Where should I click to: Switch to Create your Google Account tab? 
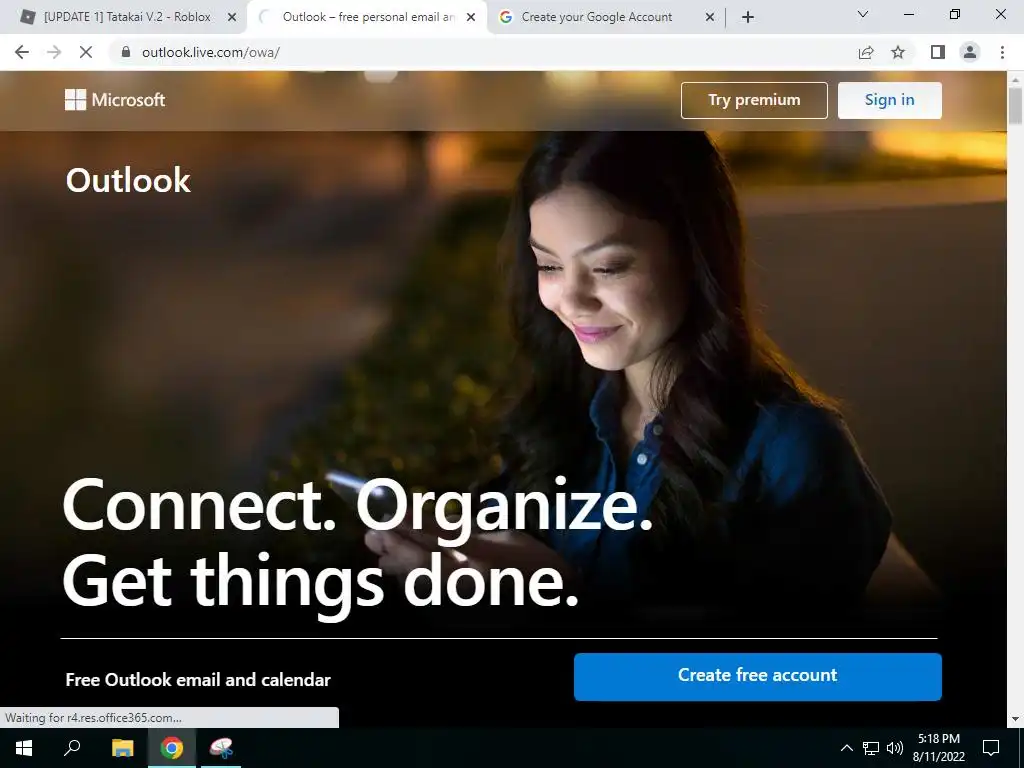pyautogui.click(x=596, y=17)
